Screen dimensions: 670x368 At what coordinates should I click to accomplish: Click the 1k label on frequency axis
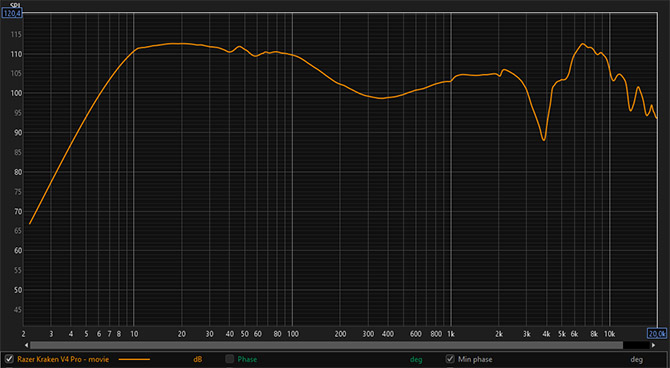[x=451, y=334]
